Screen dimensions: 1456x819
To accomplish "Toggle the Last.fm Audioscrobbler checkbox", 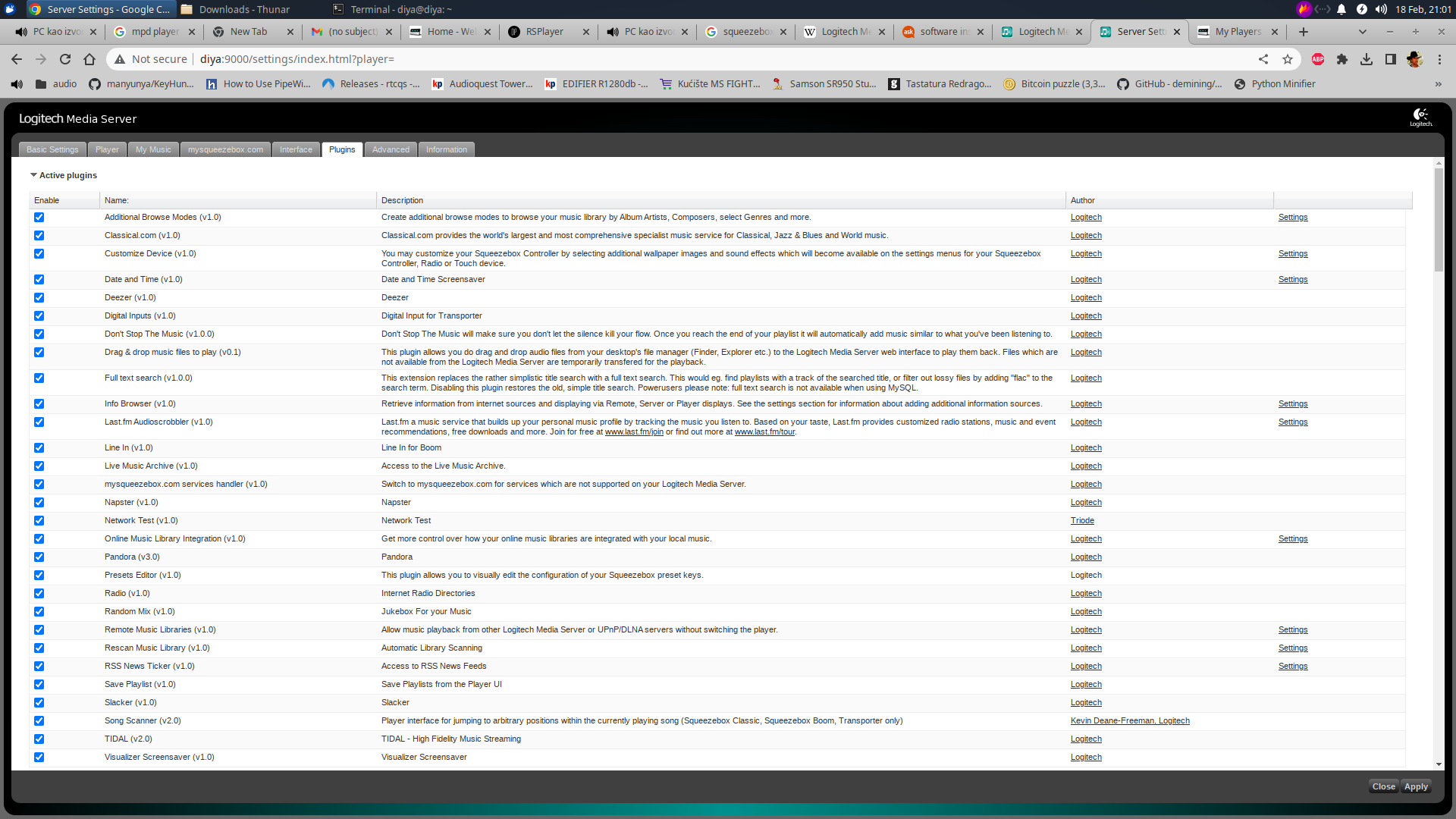I will click(x=39, y=422).
